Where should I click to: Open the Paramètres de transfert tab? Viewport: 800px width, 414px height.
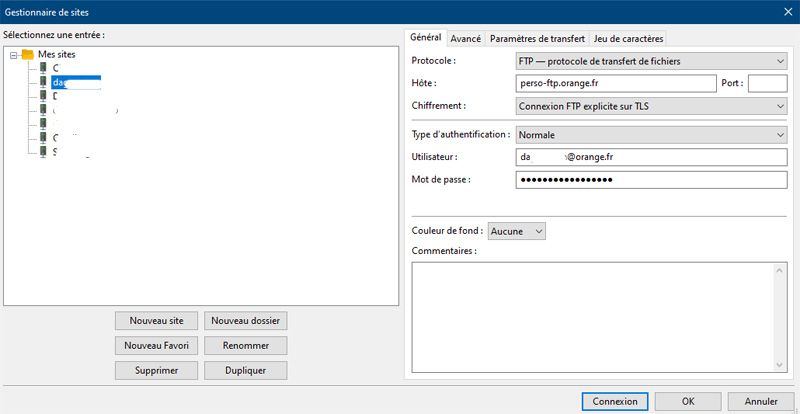pos(538,38)
